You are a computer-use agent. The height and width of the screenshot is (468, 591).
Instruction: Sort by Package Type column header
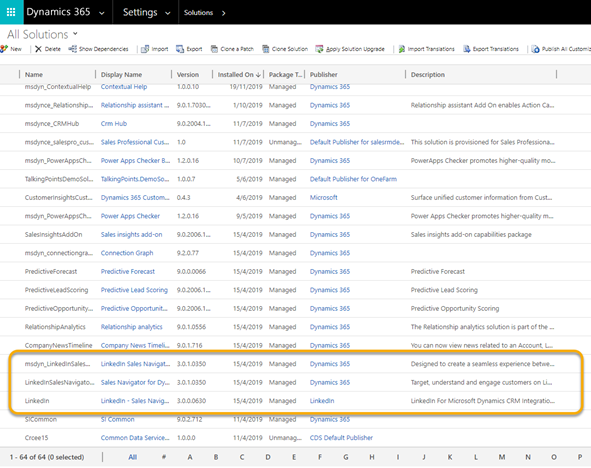pos(285,75)
